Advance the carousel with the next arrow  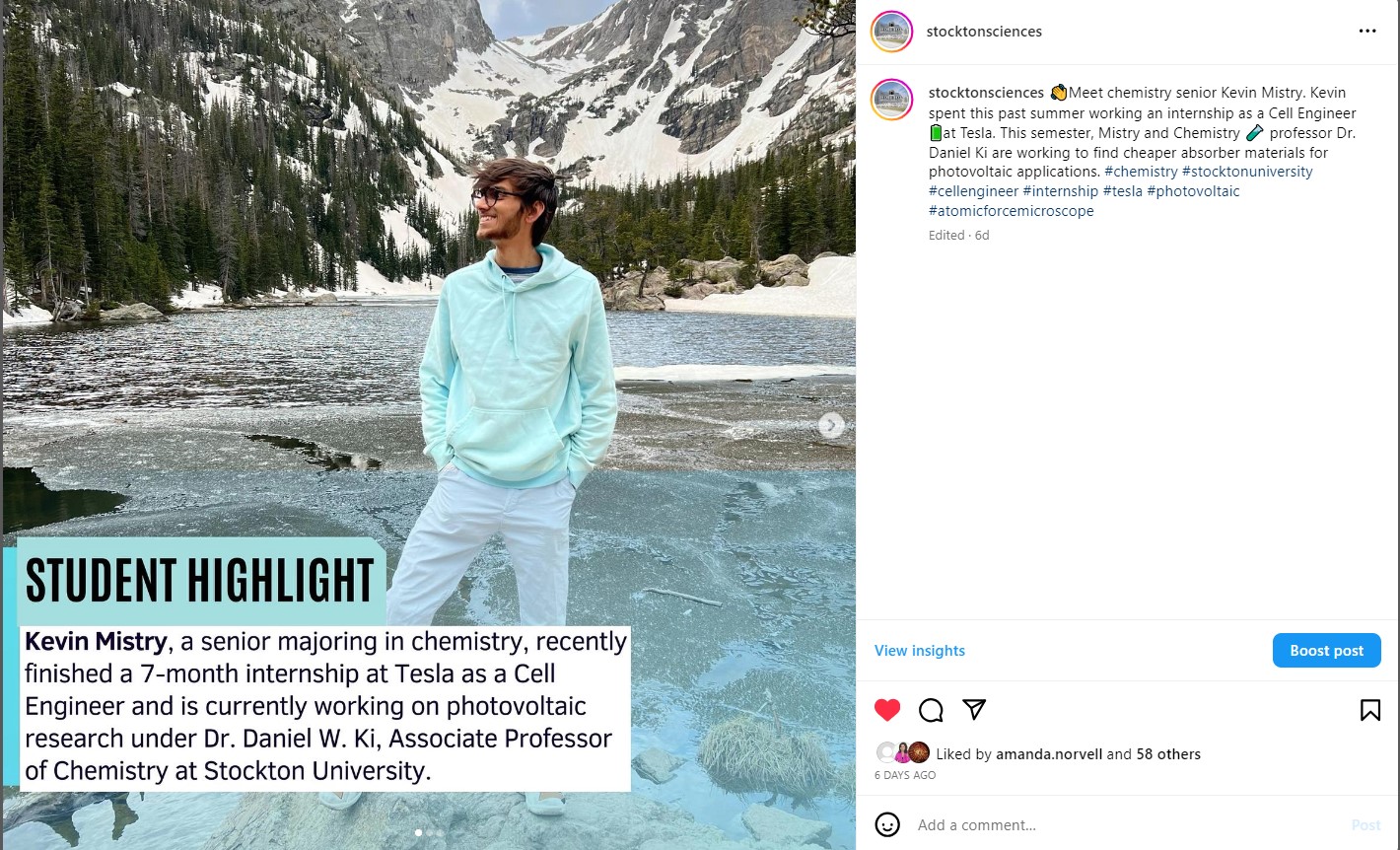(x=831, y=425)
